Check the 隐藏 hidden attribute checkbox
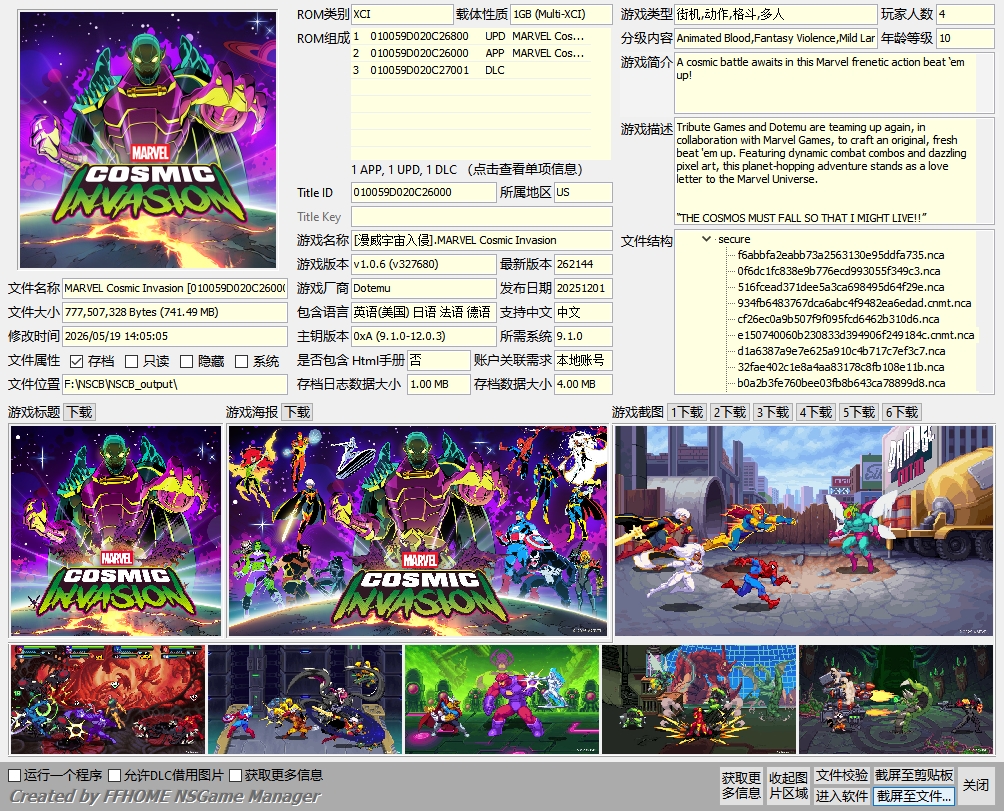The height and width of the screenshot is (811, 1004). coord(186,362)
